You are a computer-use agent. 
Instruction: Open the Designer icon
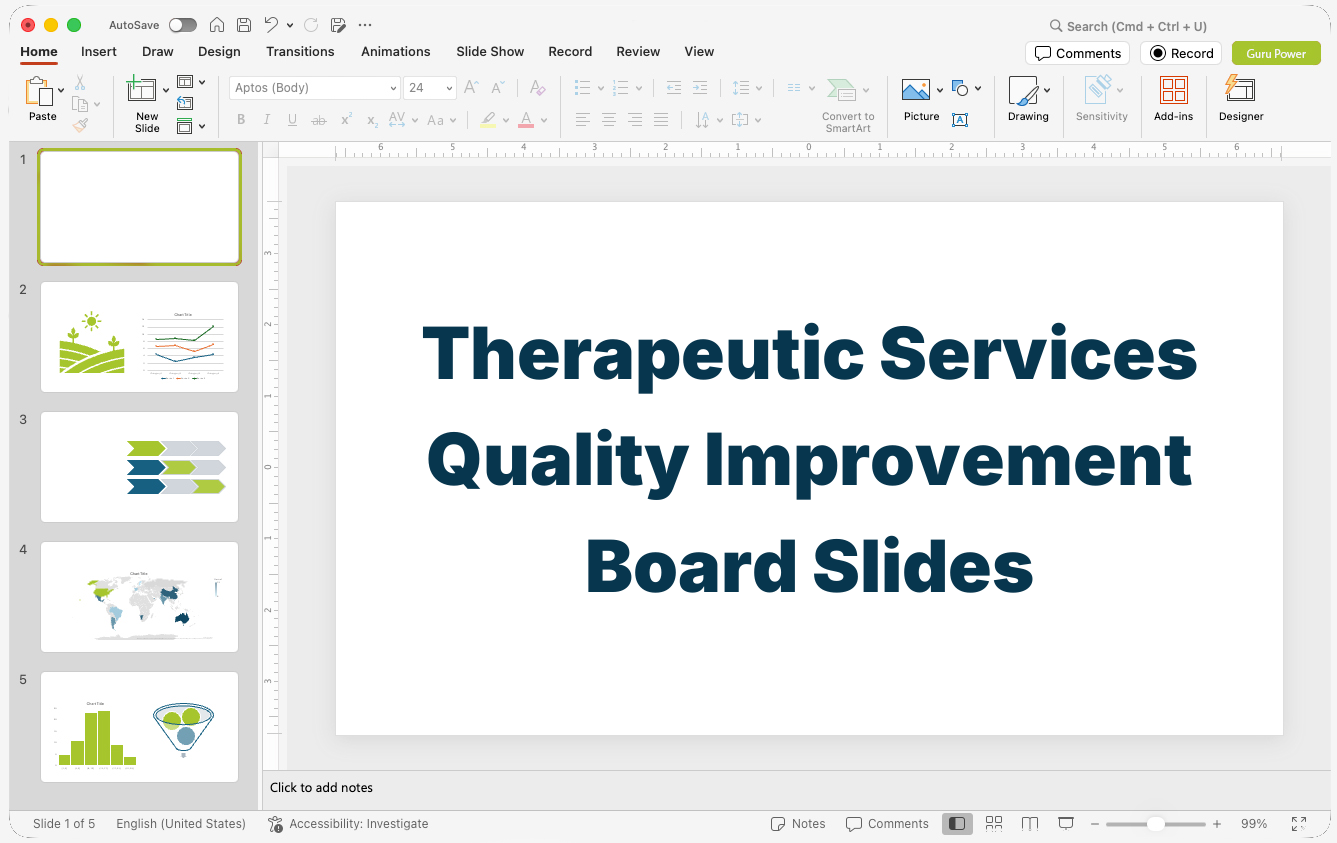[1240, 90]
